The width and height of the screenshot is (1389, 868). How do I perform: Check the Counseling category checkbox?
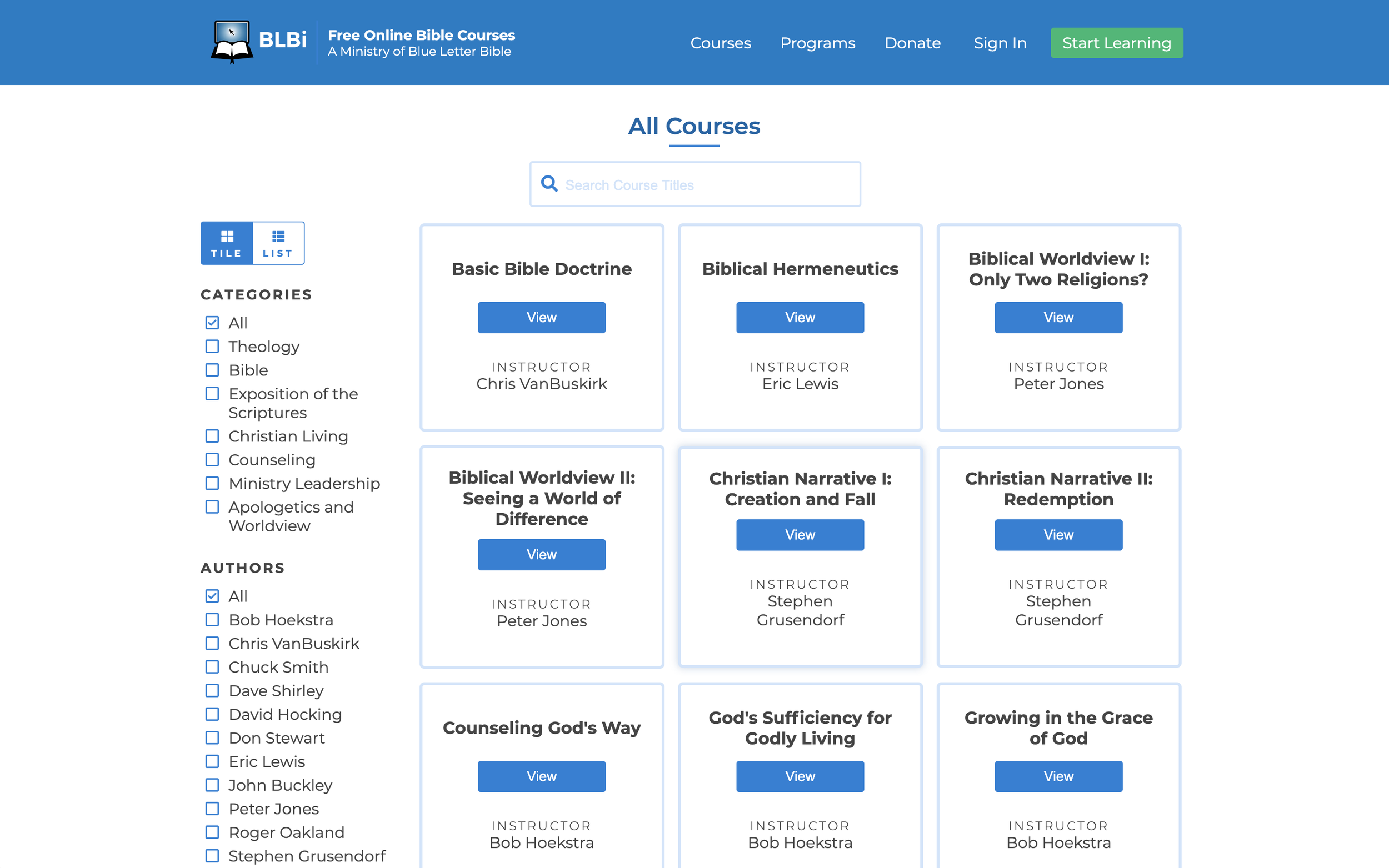212,460
